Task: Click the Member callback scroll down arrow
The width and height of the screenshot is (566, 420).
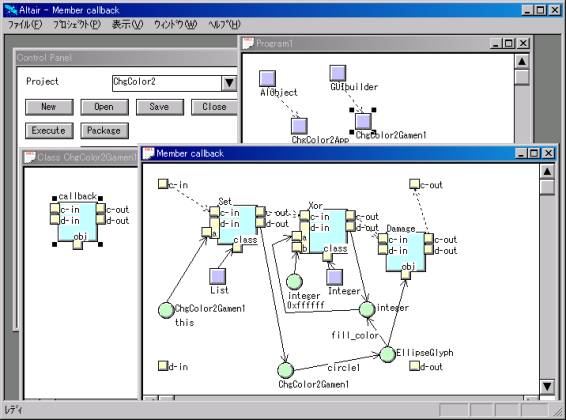Action: click(x=547, y=386)
